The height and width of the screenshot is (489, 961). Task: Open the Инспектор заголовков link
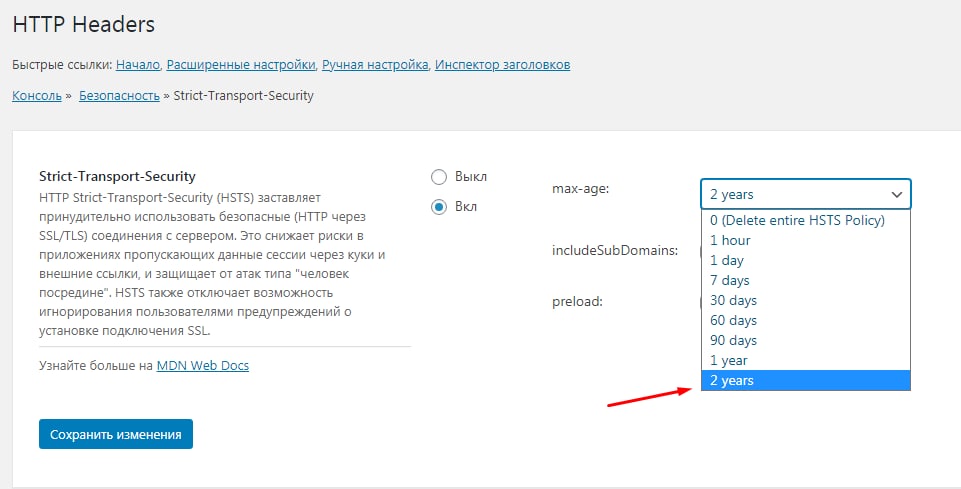pos(503,65)
